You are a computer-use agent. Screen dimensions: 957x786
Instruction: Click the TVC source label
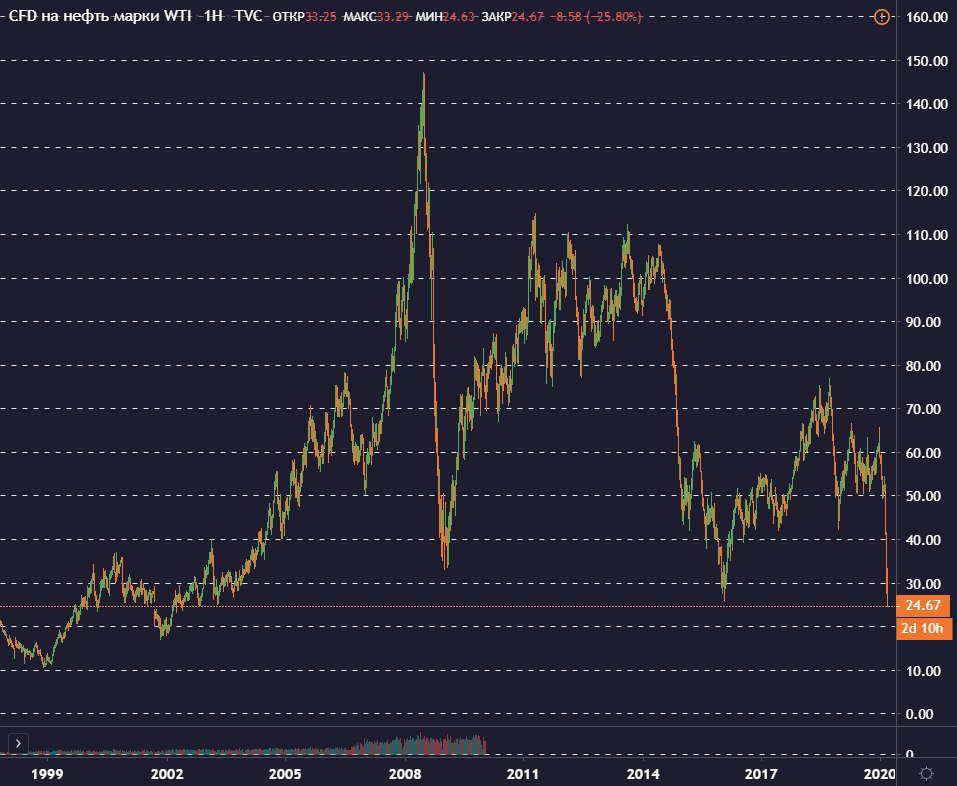[x=248, y=16]
